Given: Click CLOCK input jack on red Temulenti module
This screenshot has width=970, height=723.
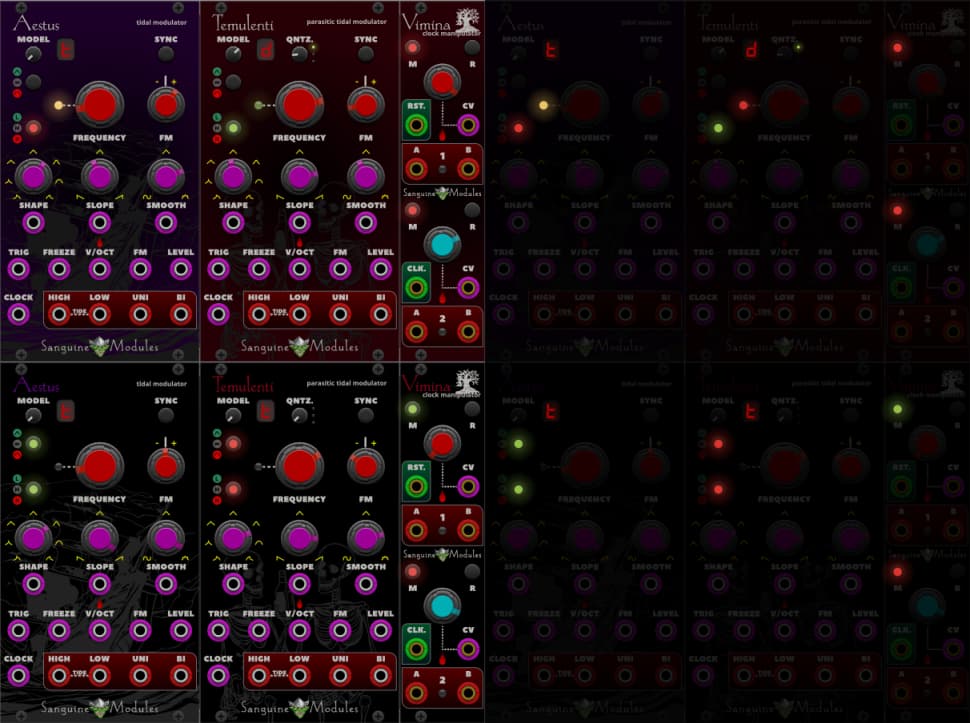Looking at the screenshot, I should [218, 314].
